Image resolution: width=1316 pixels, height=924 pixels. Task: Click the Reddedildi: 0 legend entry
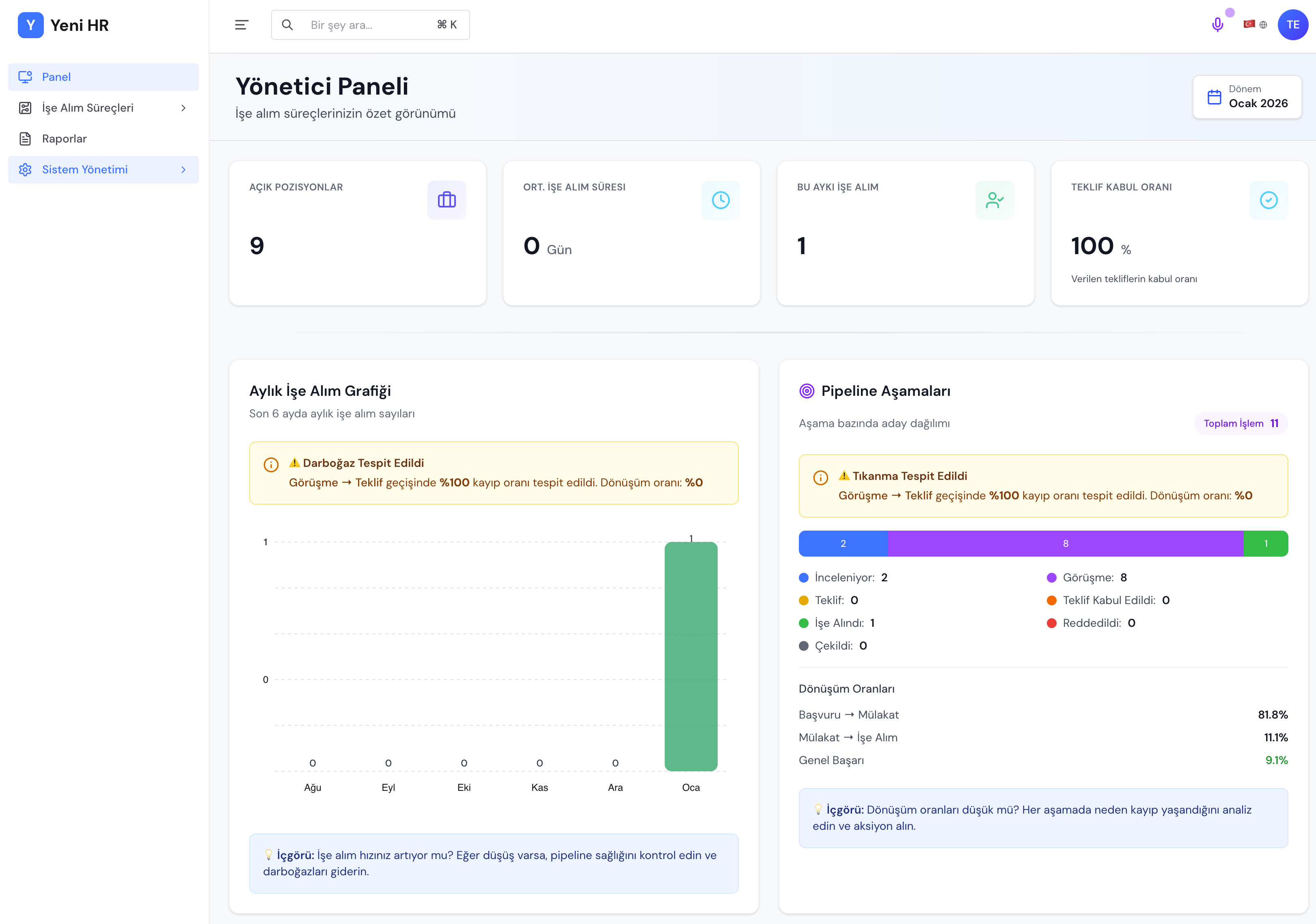click(1091, 623)
